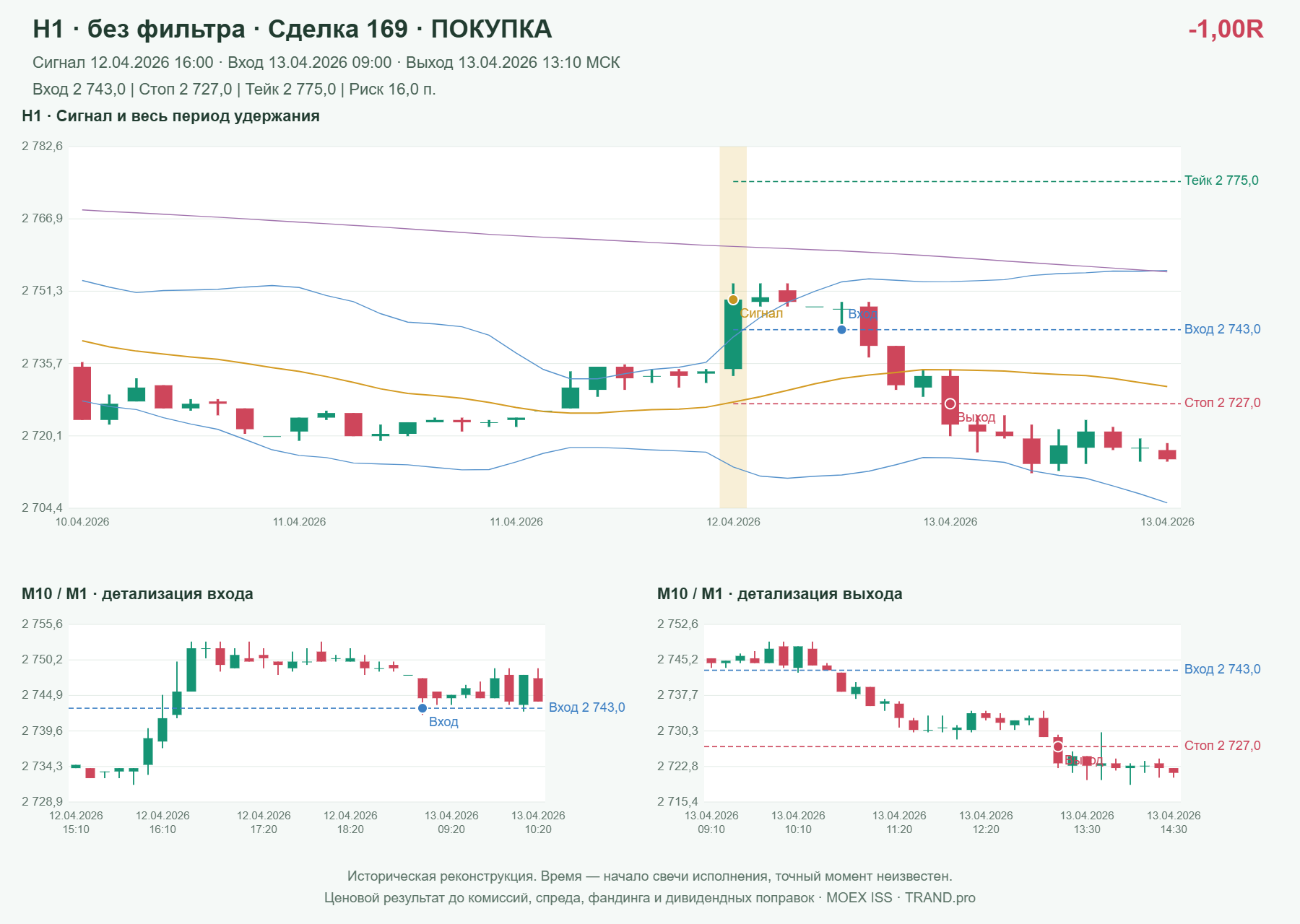
Task: Click the 2 755,6 axis value in entry chart
Action: (x=42, y=624)
